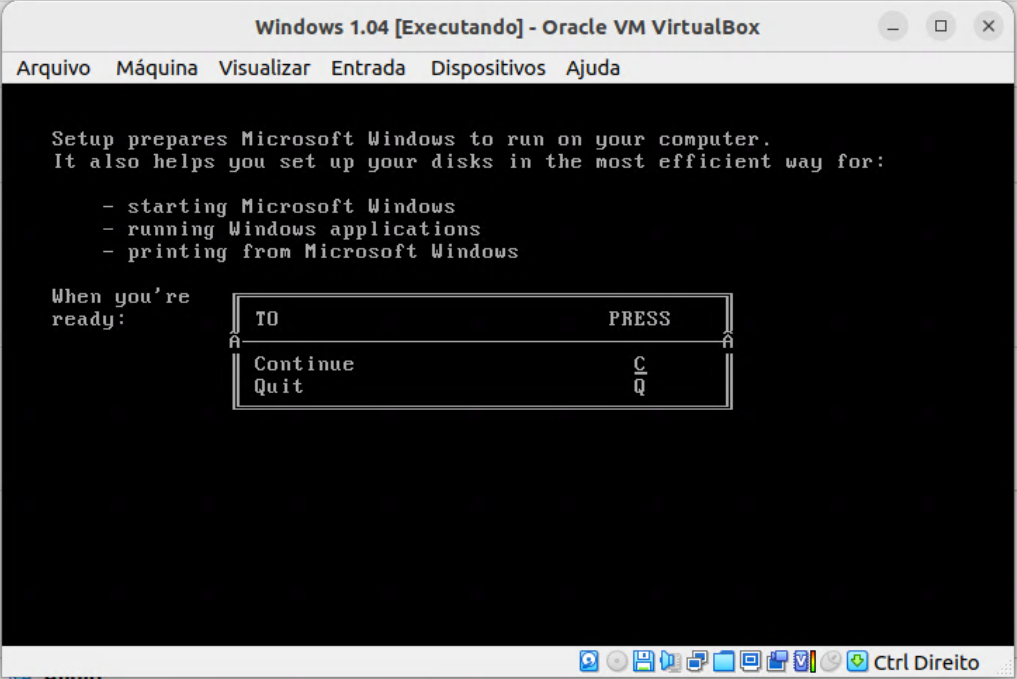1017x679 pixels.
Task: Open the Ajuda menu
Action: click(593, 68)
